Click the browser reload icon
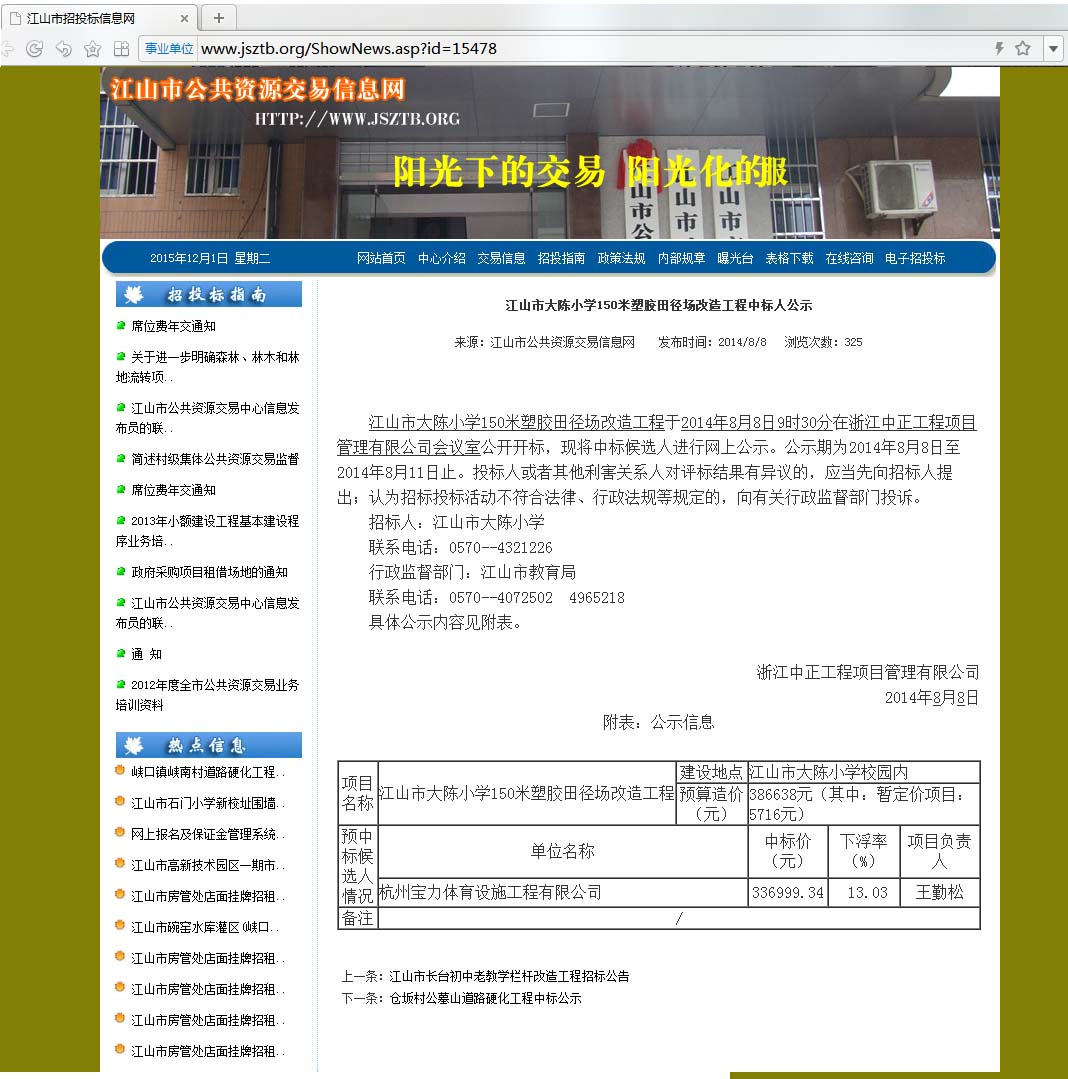This screenshot has height=1079, width=1068. (34, 48)
